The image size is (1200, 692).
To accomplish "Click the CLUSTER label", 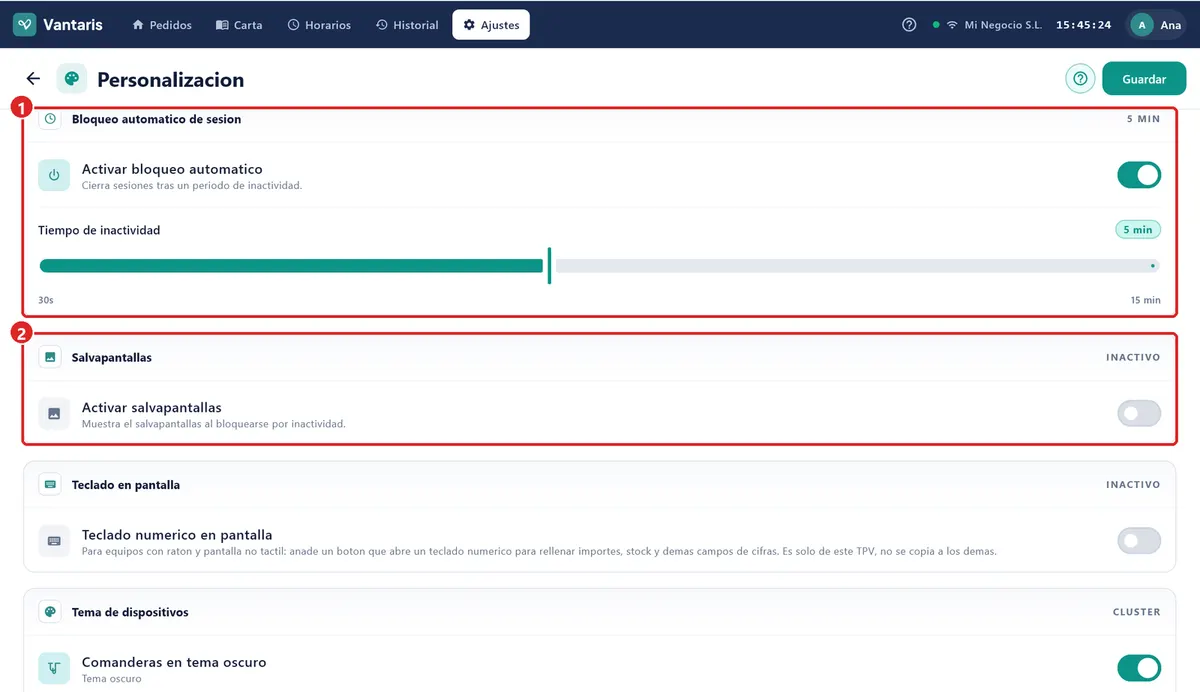I will pos(1137,612).
